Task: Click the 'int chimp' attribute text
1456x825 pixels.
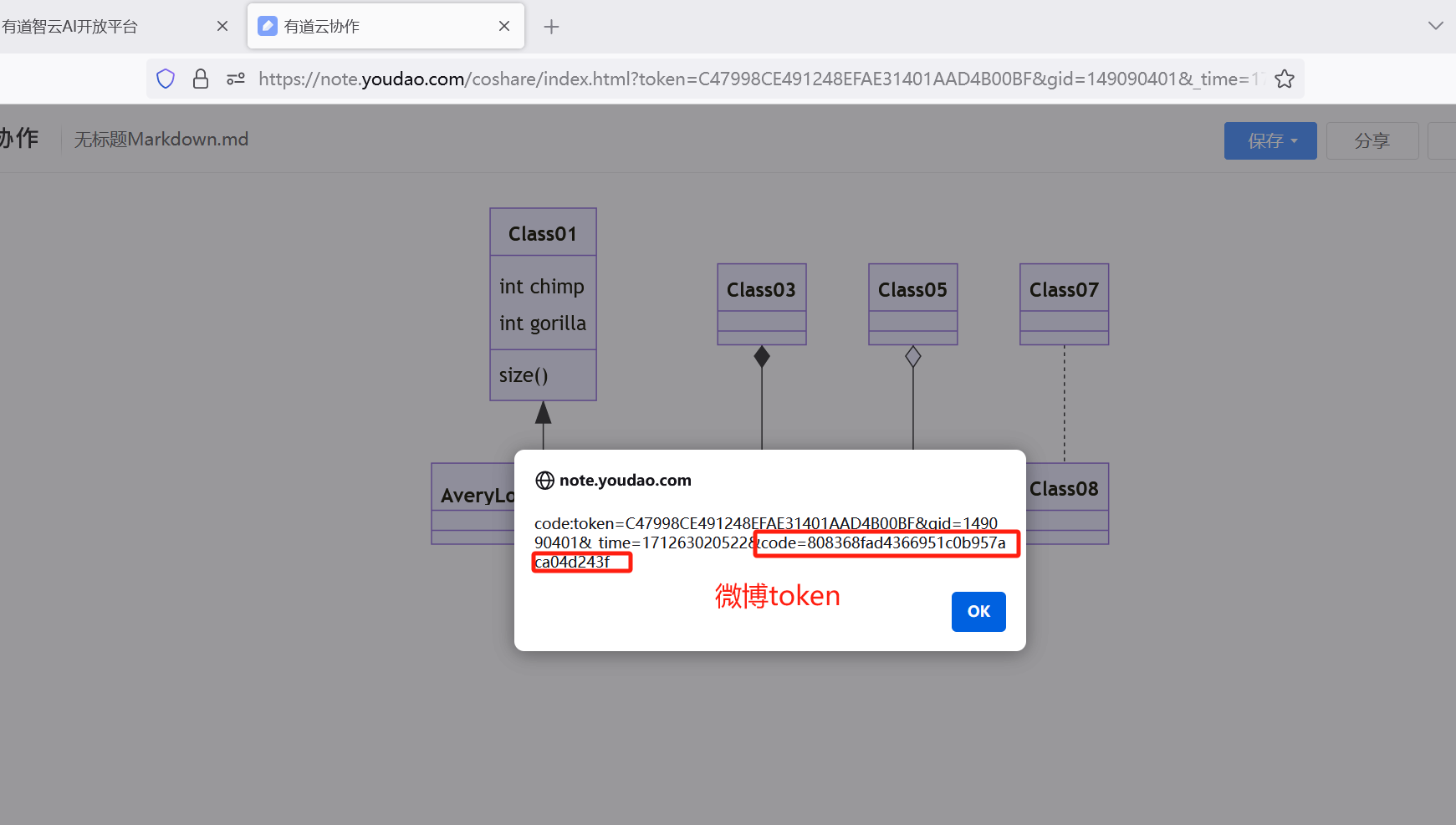Action: point(542,287)
